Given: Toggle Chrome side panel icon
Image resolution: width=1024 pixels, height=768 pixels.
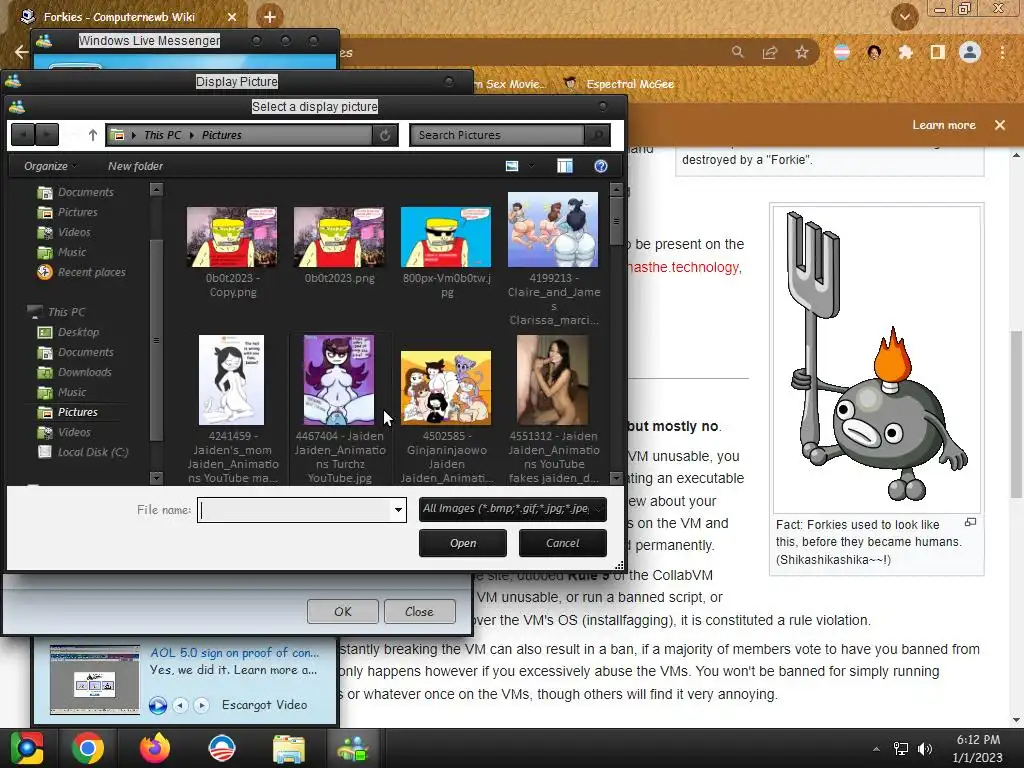Looking at the screenshot, I should click(937, 52).
